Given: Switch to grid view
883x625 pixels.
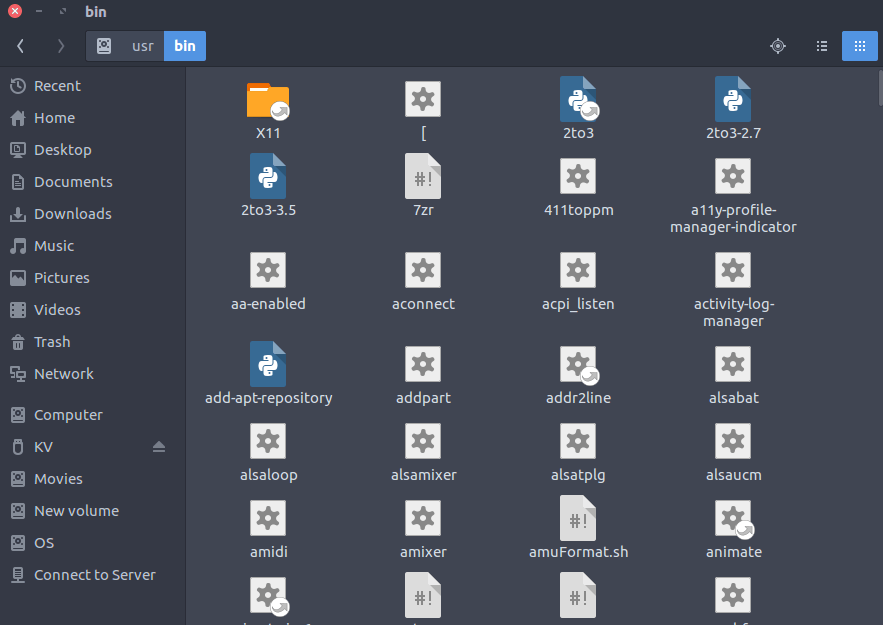Looking at the screenshot, I should [859, 46].
